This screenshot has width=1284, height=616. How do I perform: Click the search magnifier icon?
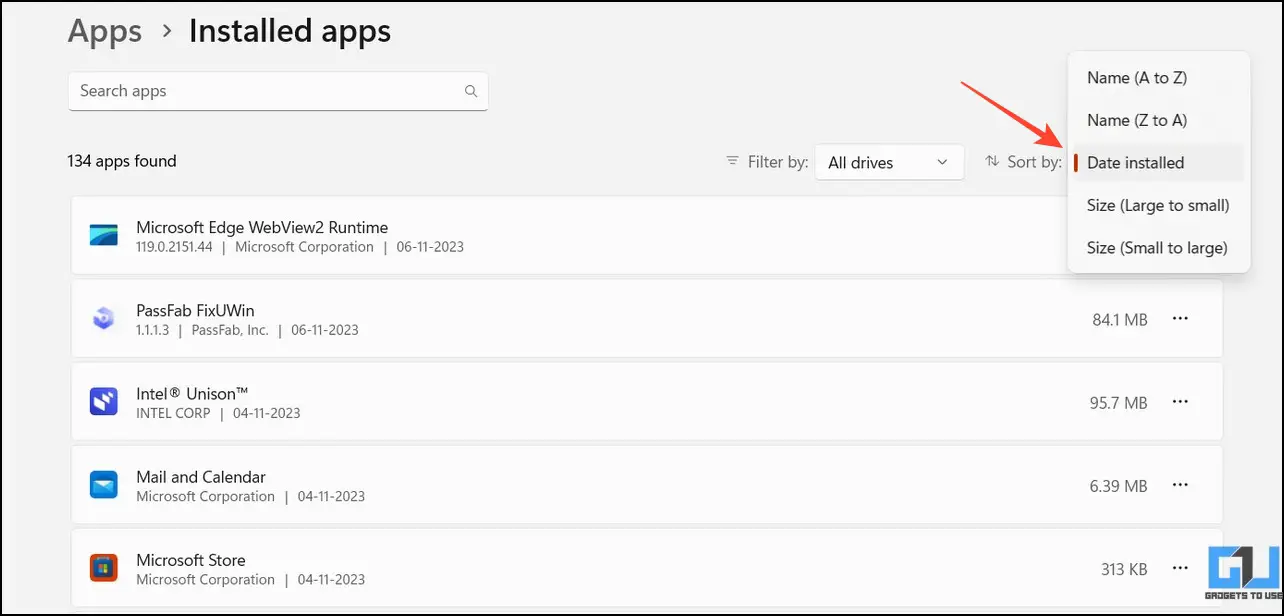coord(471,91)
